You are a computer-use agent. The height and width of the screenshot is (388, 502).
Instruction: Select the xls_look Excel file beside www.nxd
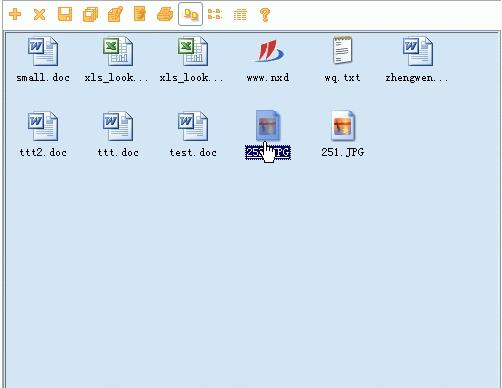192,60
